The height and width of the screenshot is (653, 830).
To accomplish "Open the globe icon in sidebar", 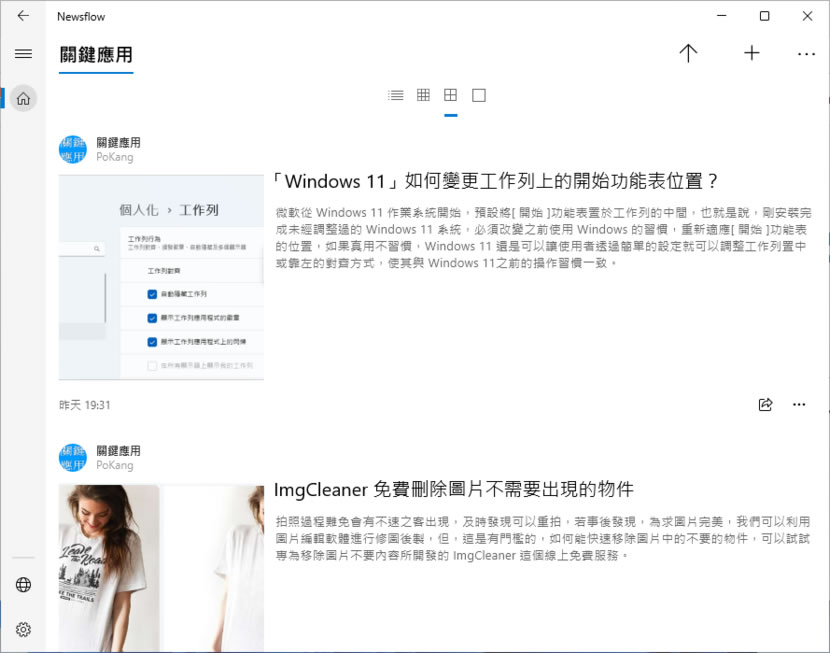I will point(23,585).
